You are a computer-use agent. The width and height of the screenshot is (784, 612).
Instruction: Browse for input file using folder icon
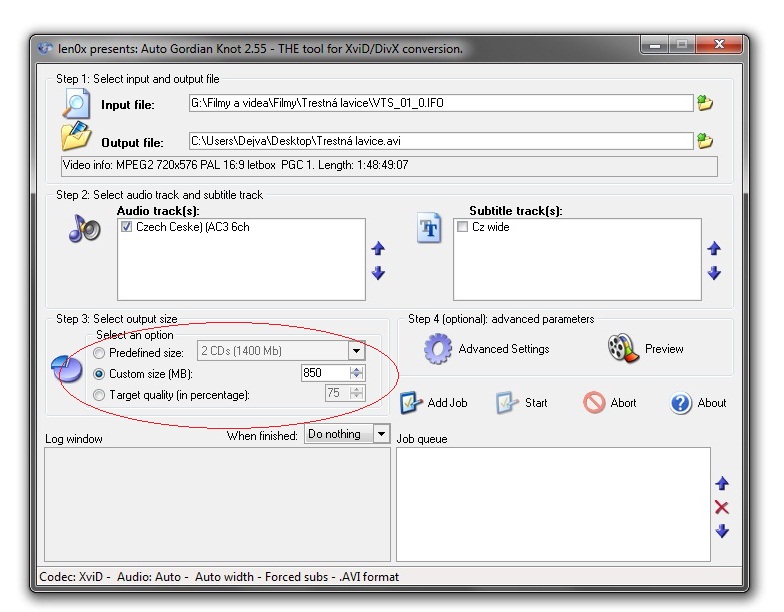coord(704,103)
